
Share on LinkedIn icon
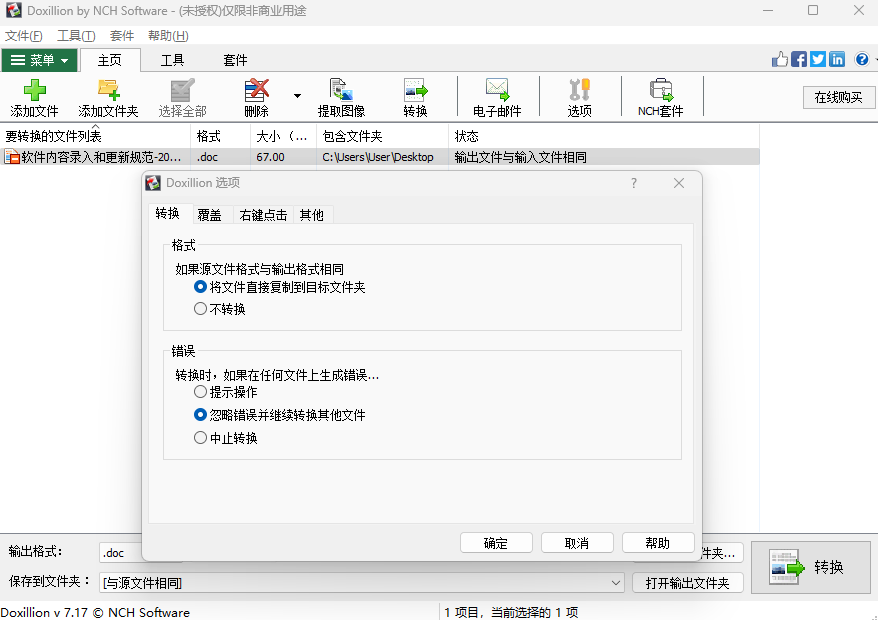(x=837, y=59)
